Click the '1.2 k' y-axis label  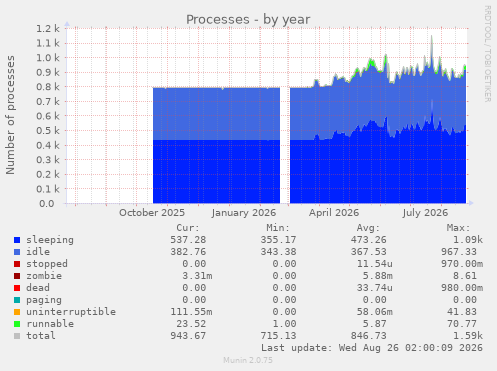[48, 28]
